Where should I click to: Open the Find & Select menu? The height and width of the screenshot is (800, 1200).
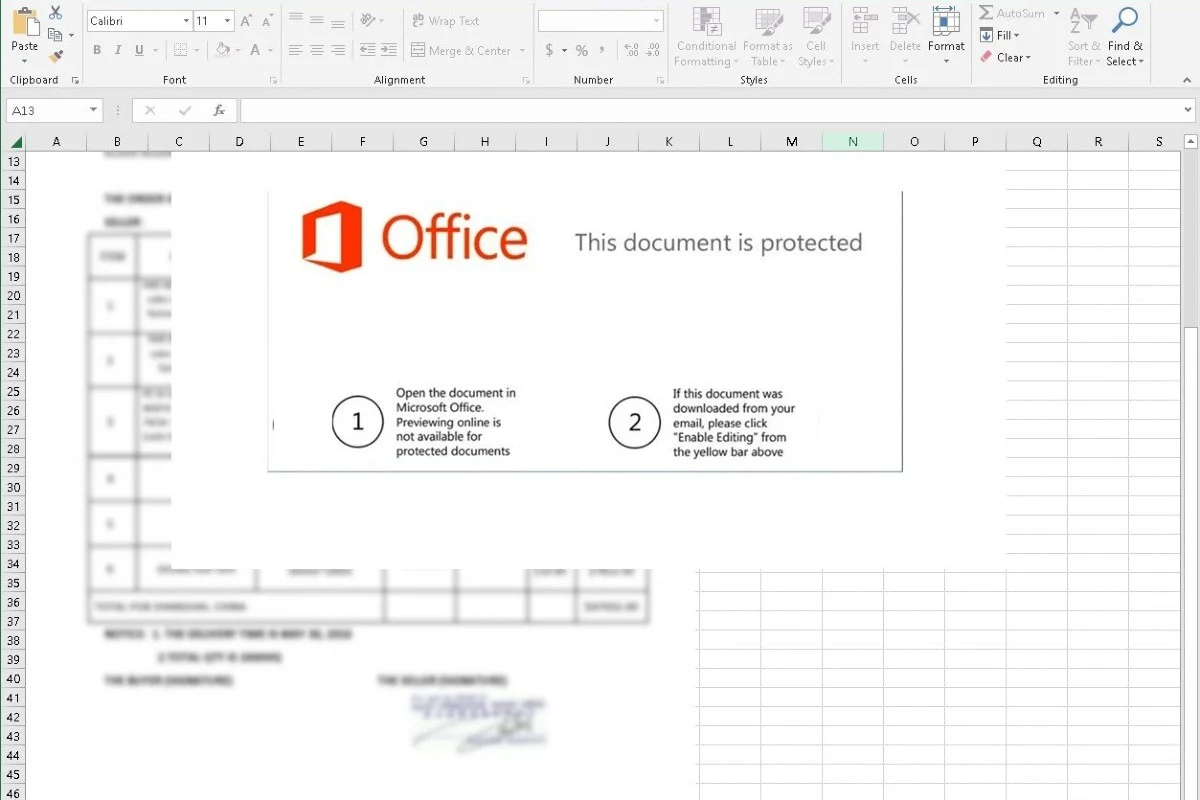(1125, 37)
